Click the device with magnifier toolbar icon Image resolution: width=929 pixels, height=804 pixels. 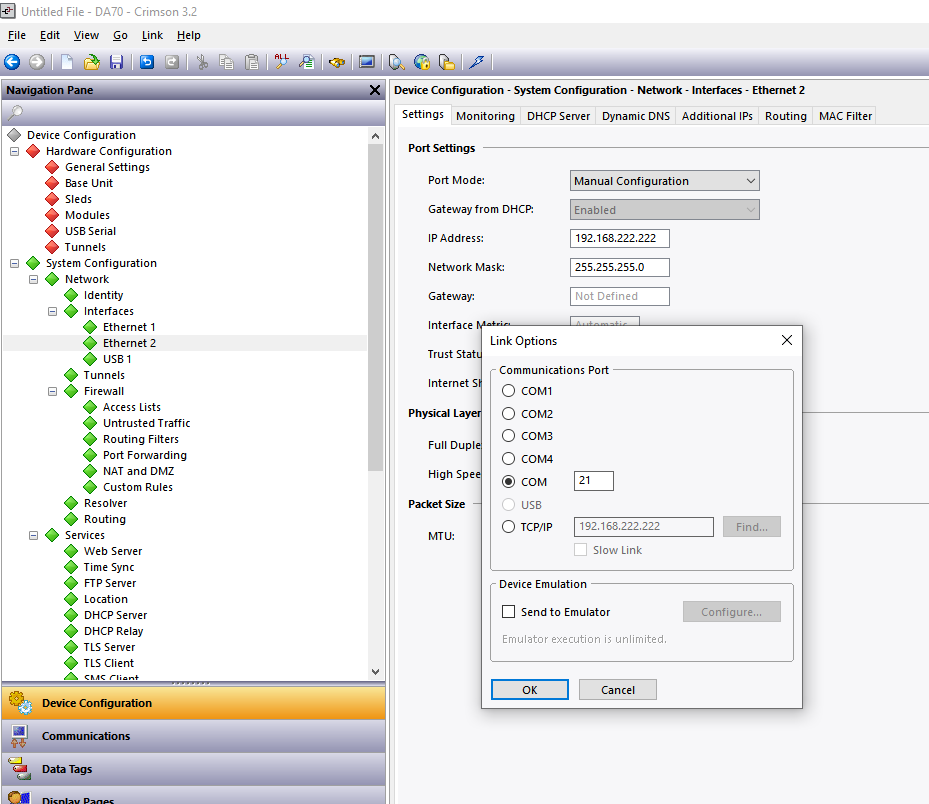pyautogui.click(x=396, y=62)
